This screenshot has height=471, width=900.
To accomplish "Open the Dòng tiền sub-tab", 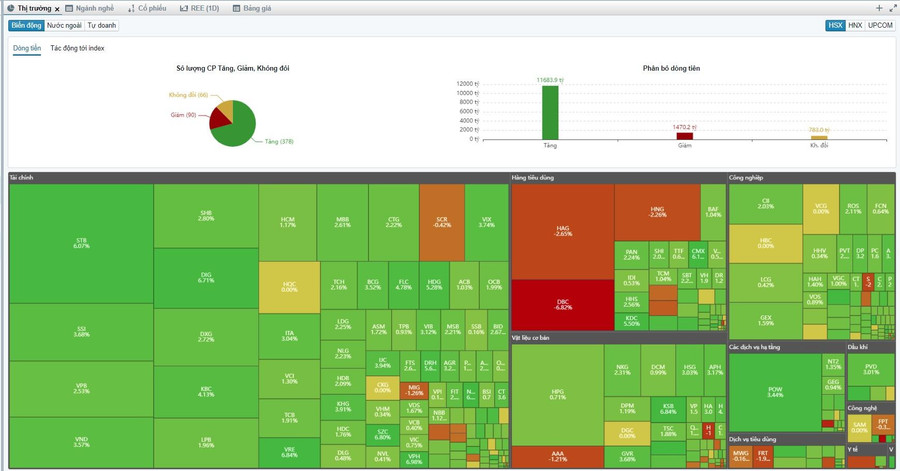I will (x=27, y=48).
